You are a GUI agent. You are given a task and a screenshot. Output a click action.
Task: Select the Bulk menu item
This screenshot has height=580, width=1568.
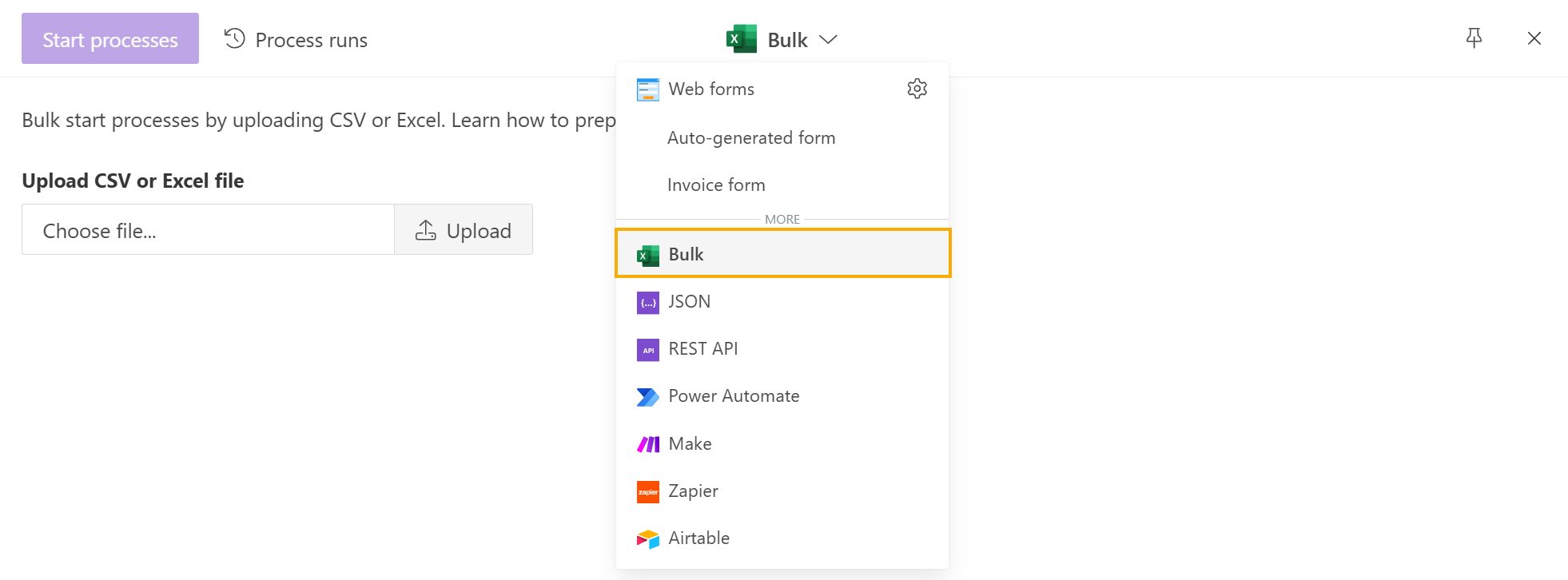coord(782,253)
